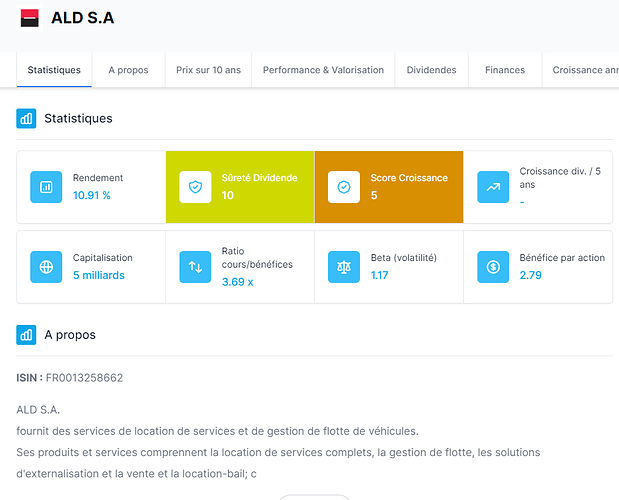Click the Statistiques section bar-chart icon

[26, 118]
